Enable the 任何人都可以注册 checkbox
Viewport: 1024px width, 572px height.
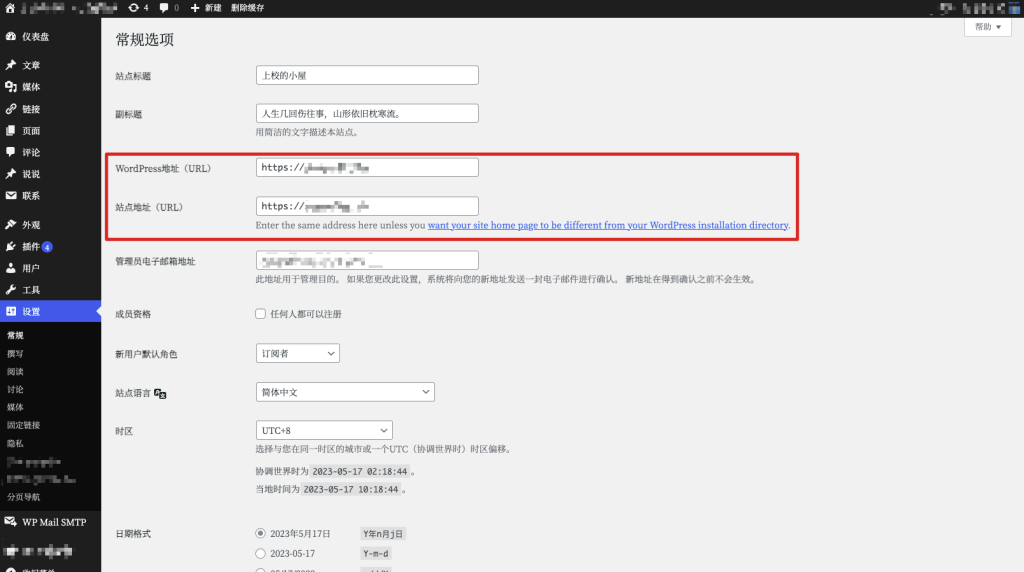coord(261,314)
